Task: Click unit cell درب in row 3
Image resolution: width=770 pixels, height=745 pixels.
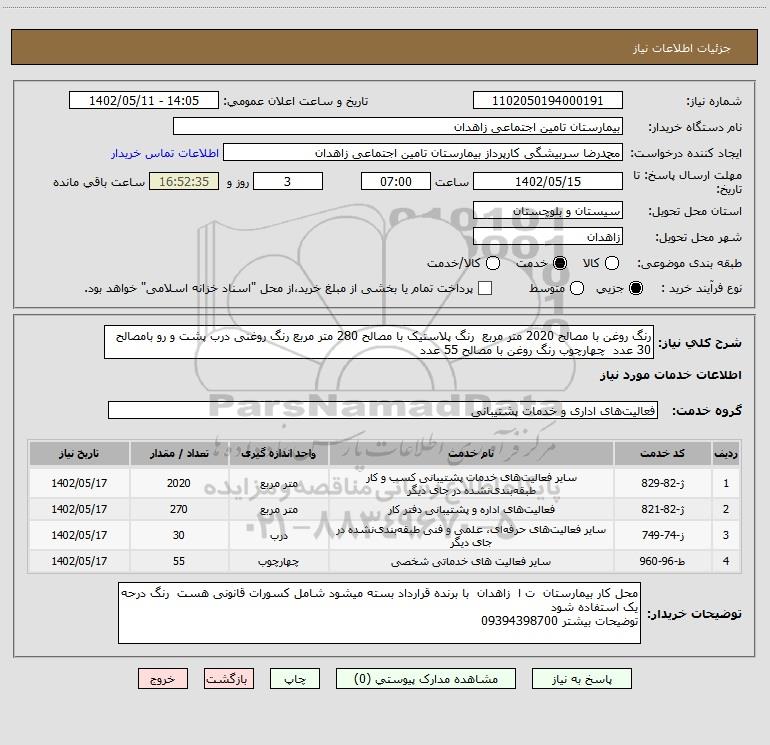Action: tap(279, 535)
